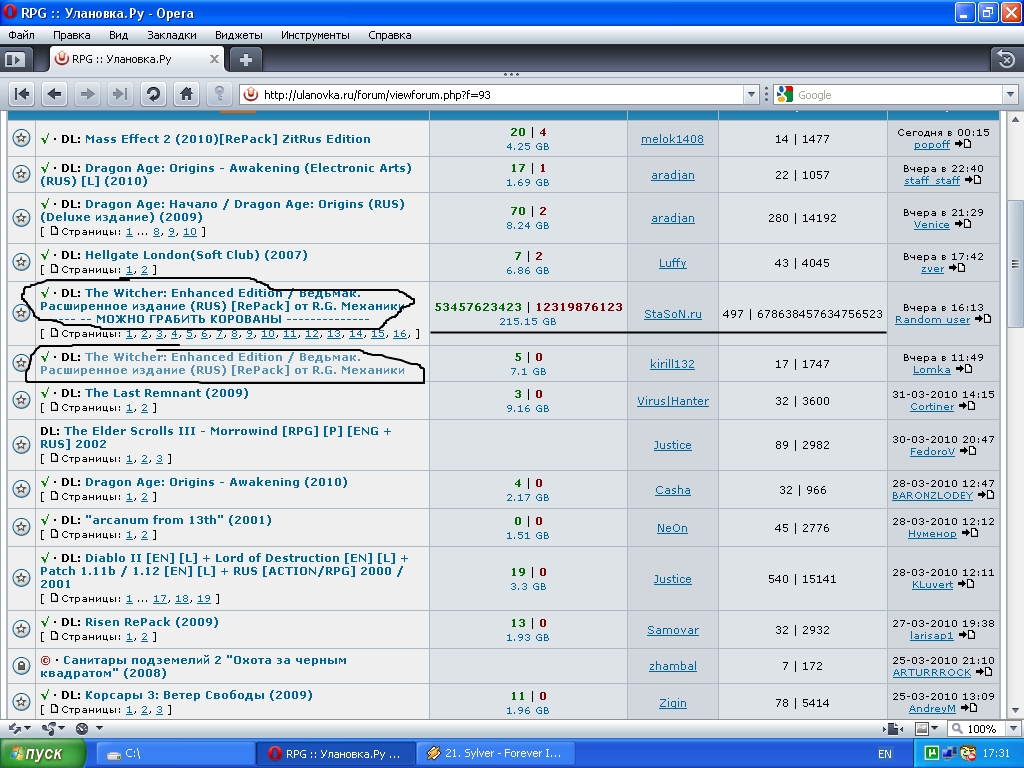Switch to Sylver - Forever taskbar window

point(495,753)
